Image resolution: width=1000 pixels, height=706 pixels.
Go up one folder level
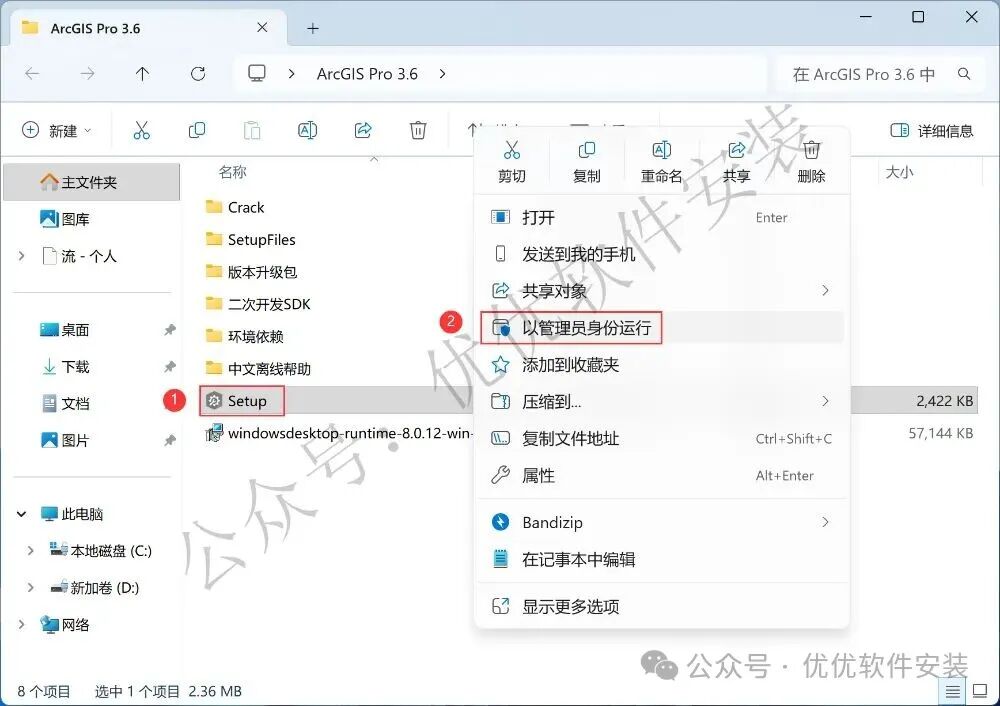coord(142,74)
